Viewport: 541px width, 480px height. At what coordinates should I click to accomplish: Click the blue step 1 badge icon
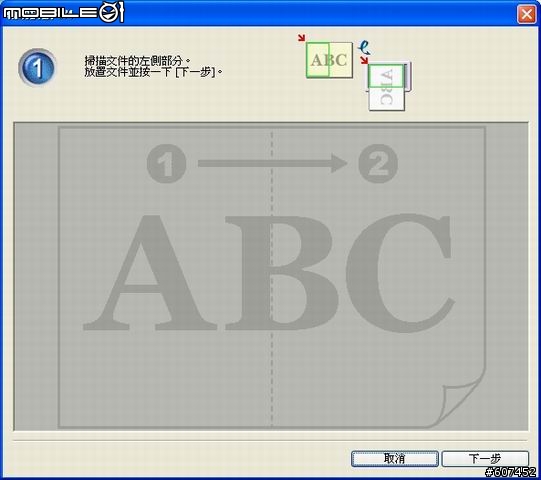click(37, 67)
